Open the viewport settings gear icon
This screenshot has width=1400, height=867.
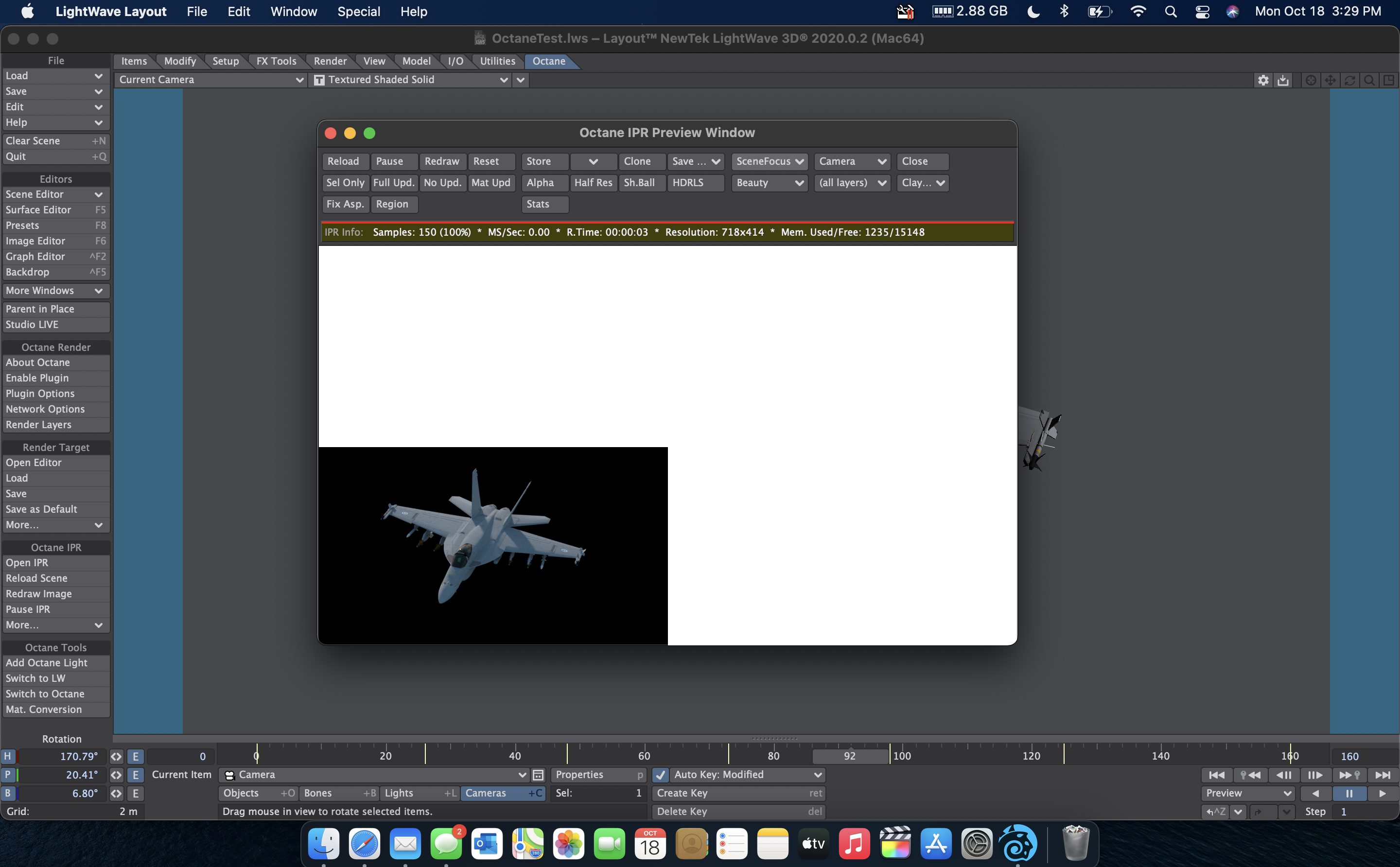coord(1263,80)
